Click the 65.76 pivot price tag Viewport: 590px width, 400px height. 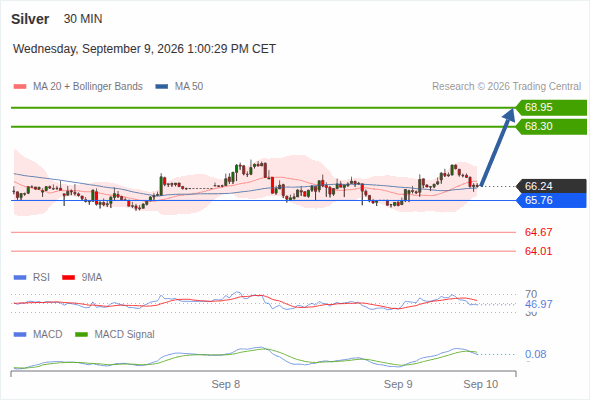[551, 201]
